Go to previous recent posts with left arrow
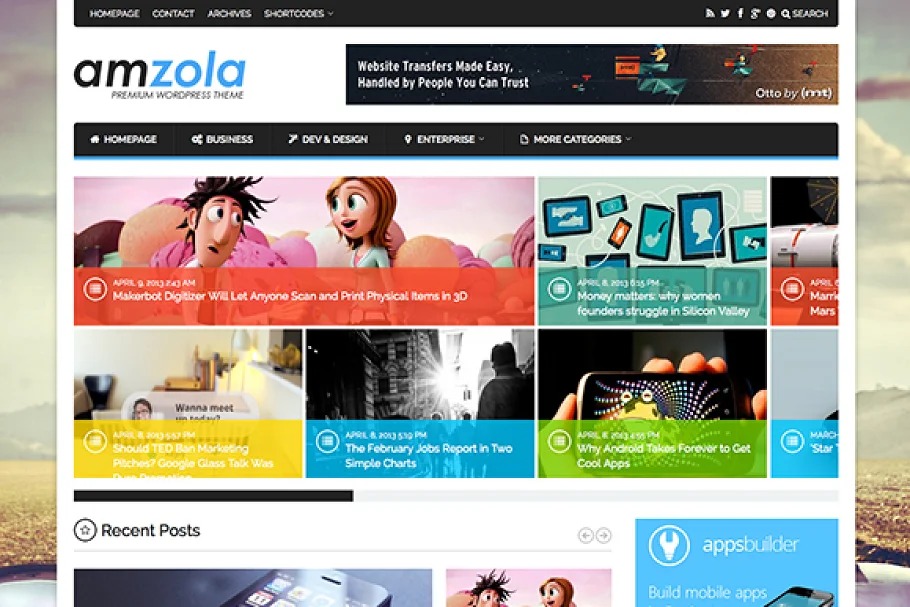This screenshot has height=607, width=910. (x=586, y=535)
